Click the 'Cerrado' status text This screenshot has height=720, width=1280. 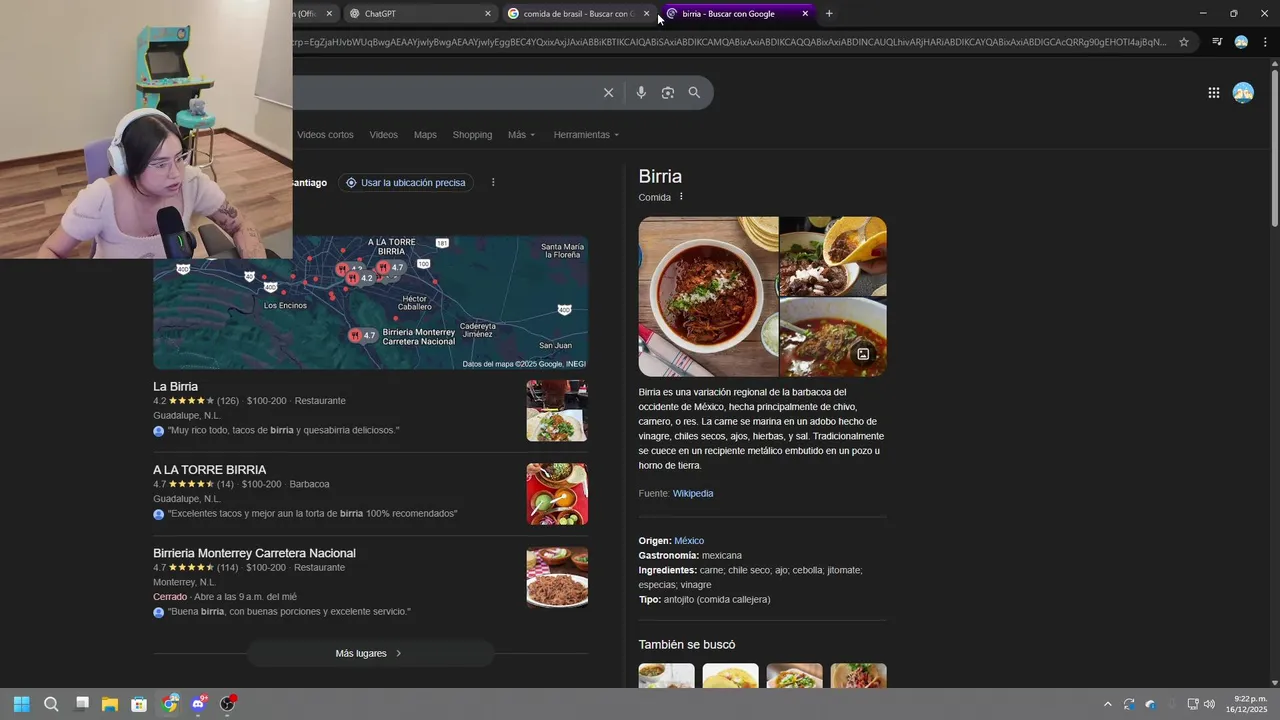pyautogui.click(x=170, y=597)
